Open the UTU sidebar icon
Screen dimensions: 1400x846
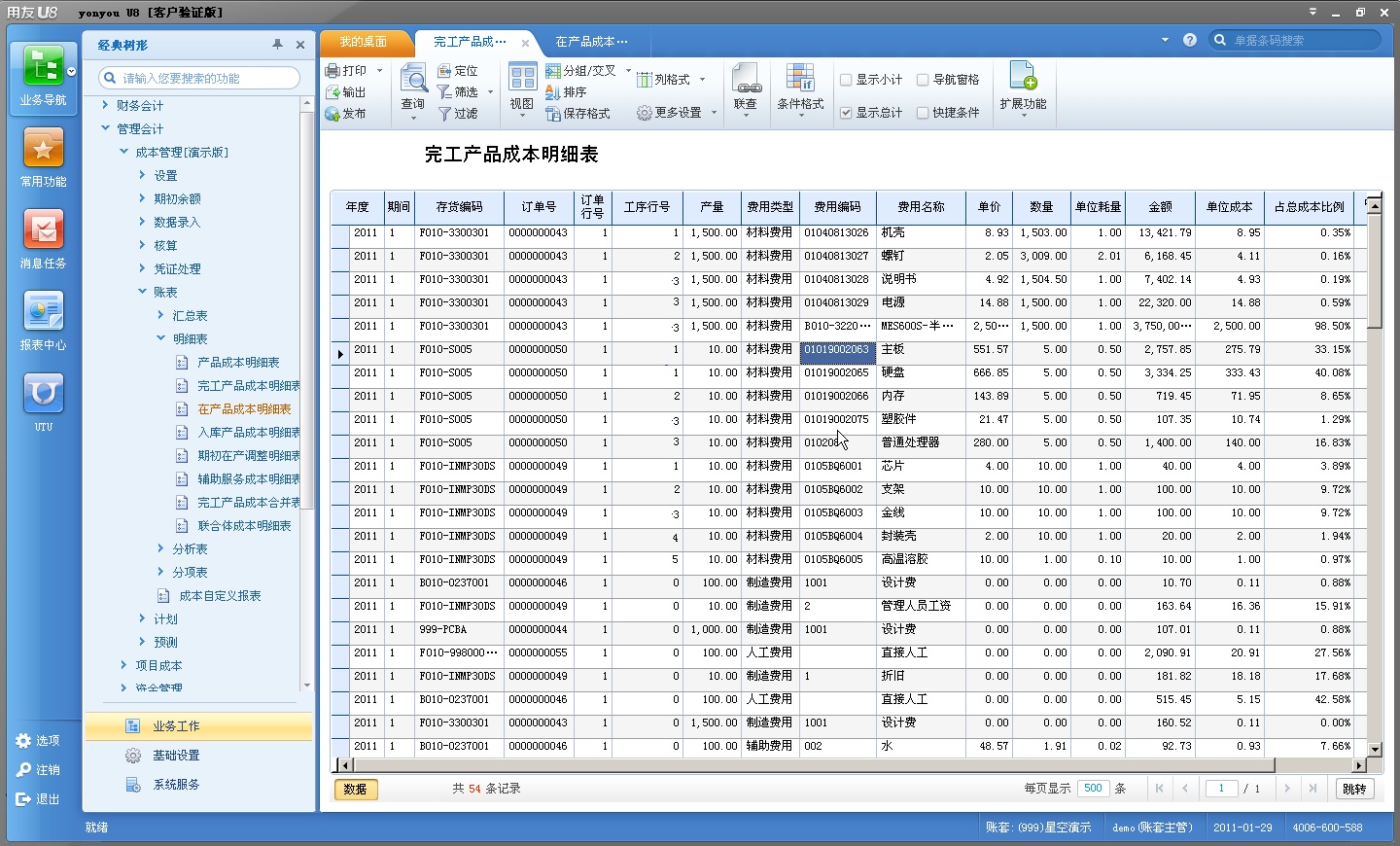tap(43, 394)
